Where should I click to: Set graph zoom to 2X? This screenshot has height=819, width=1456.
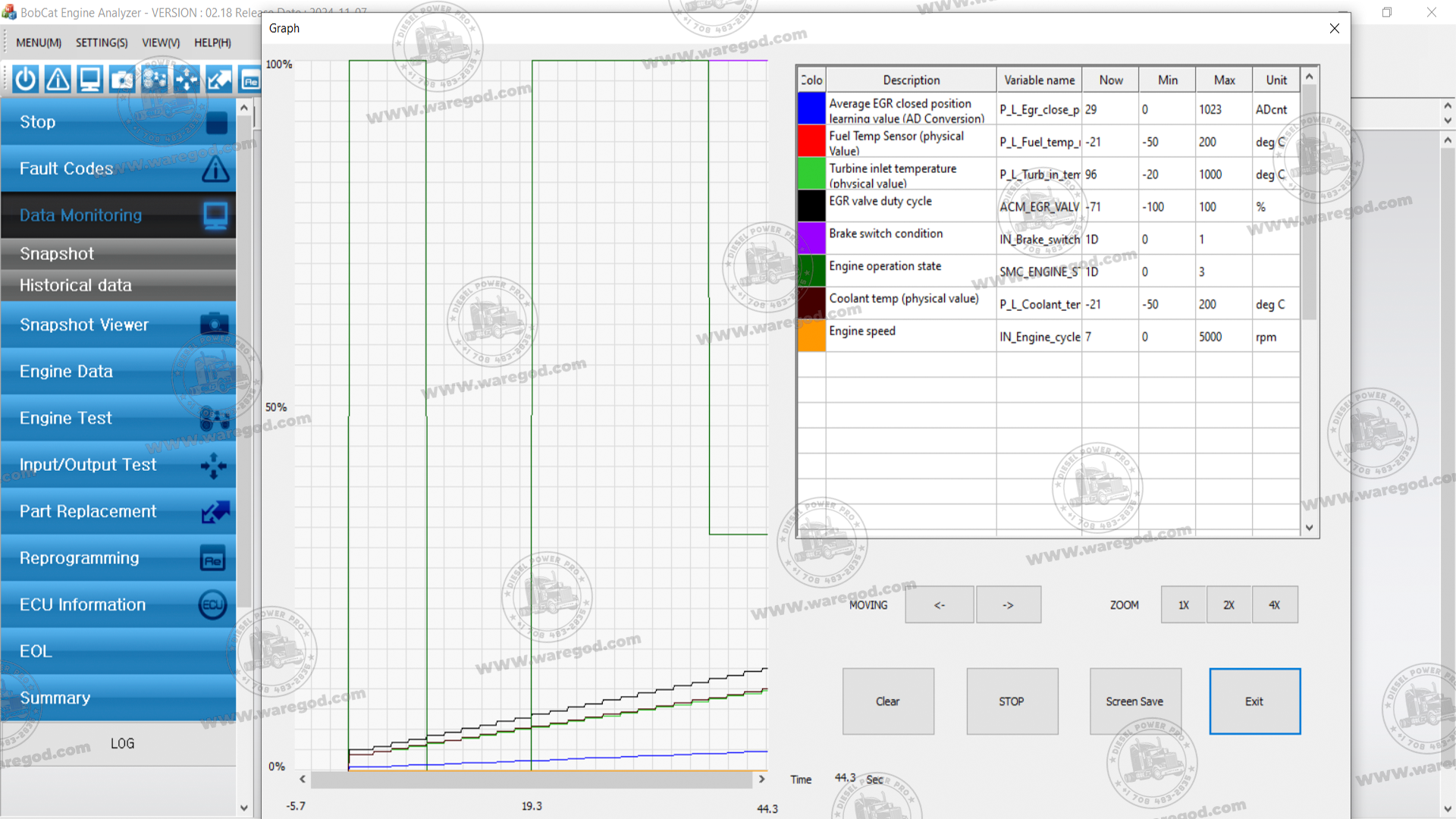(1228, 605)
